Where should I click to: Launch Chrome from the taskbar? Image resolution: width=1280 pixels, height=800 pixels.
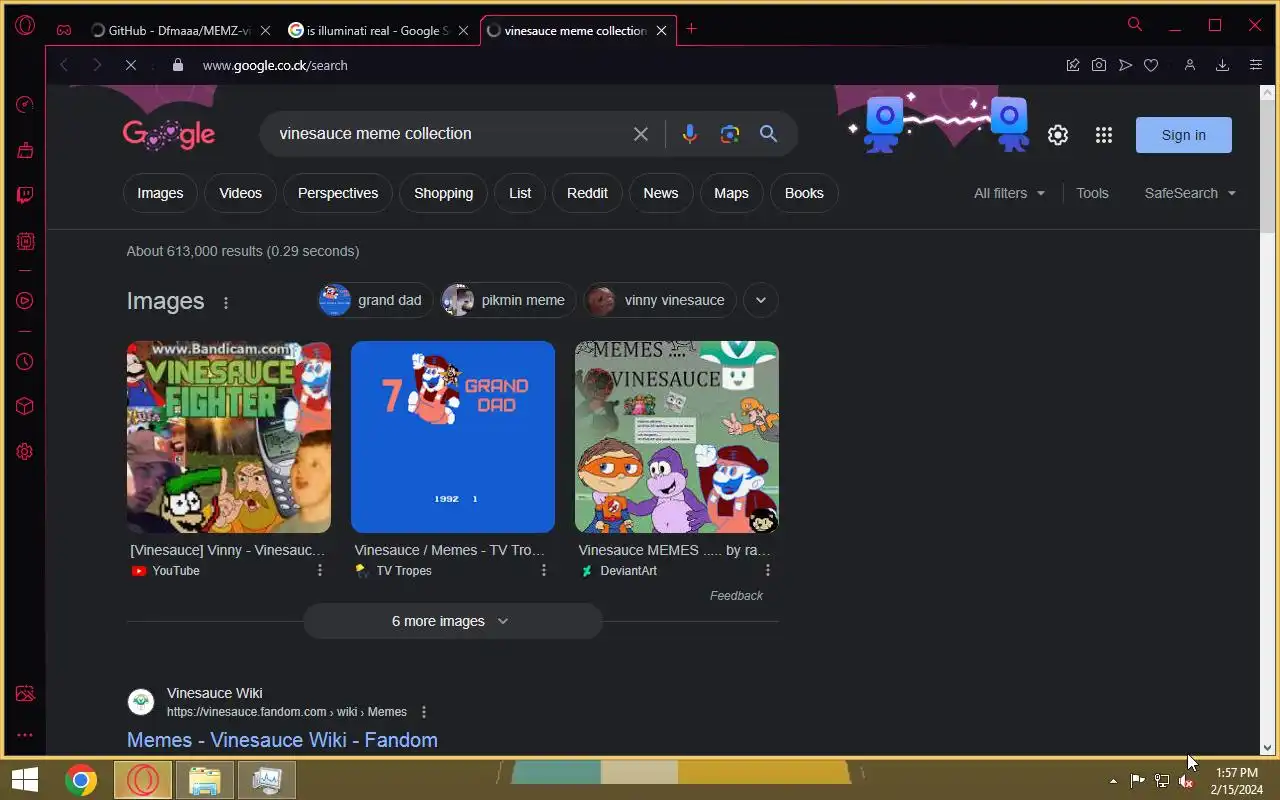coord(81,780)
